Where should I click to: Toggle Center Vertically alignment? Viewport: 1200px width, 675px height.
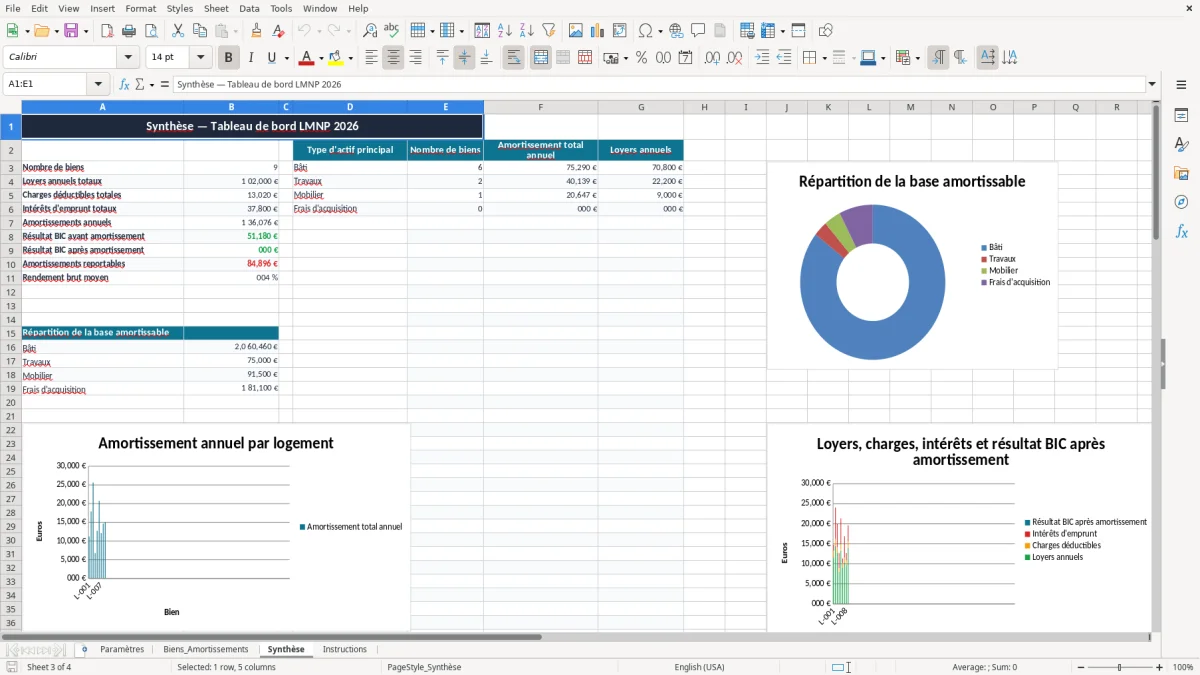pyautogui.click(x=464, y=58)
